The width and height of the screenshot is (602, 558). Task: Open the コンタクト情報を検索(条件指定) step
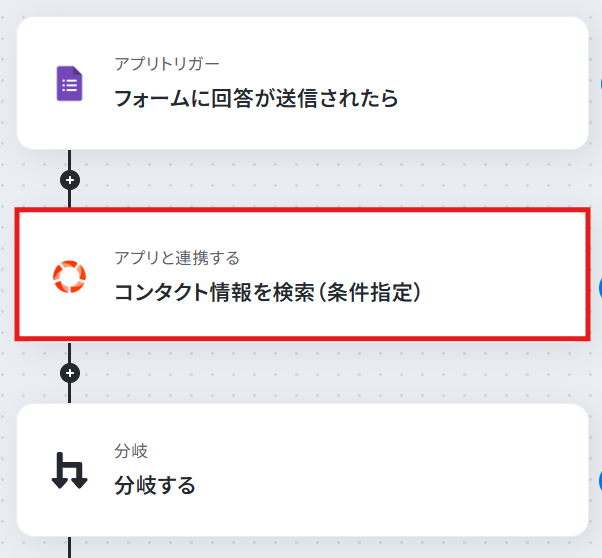pos(268,292)
